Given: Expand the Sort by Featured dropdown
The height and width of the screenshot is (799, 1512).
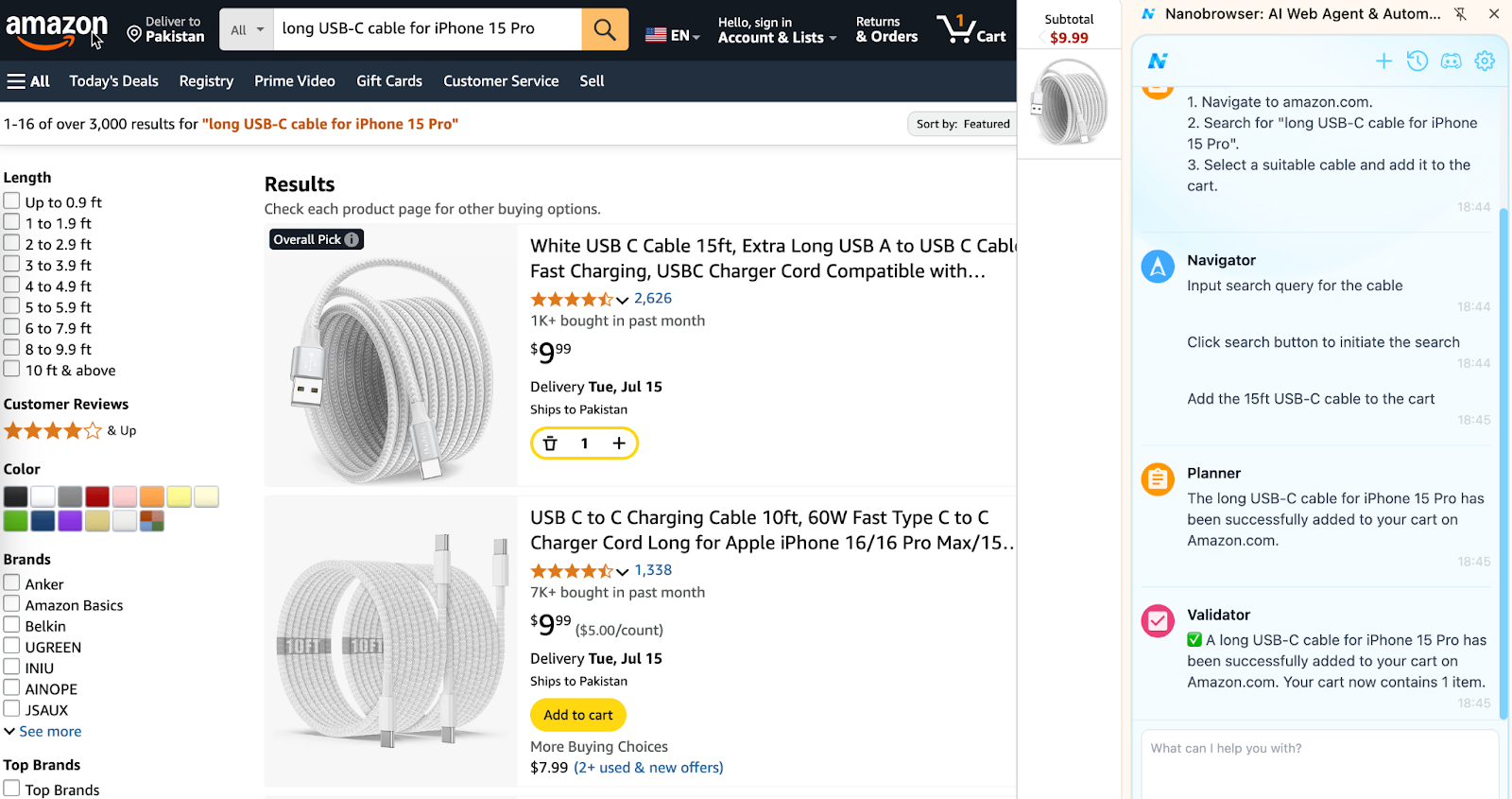Looking at the screenshot, I should [x=962, y=124].
